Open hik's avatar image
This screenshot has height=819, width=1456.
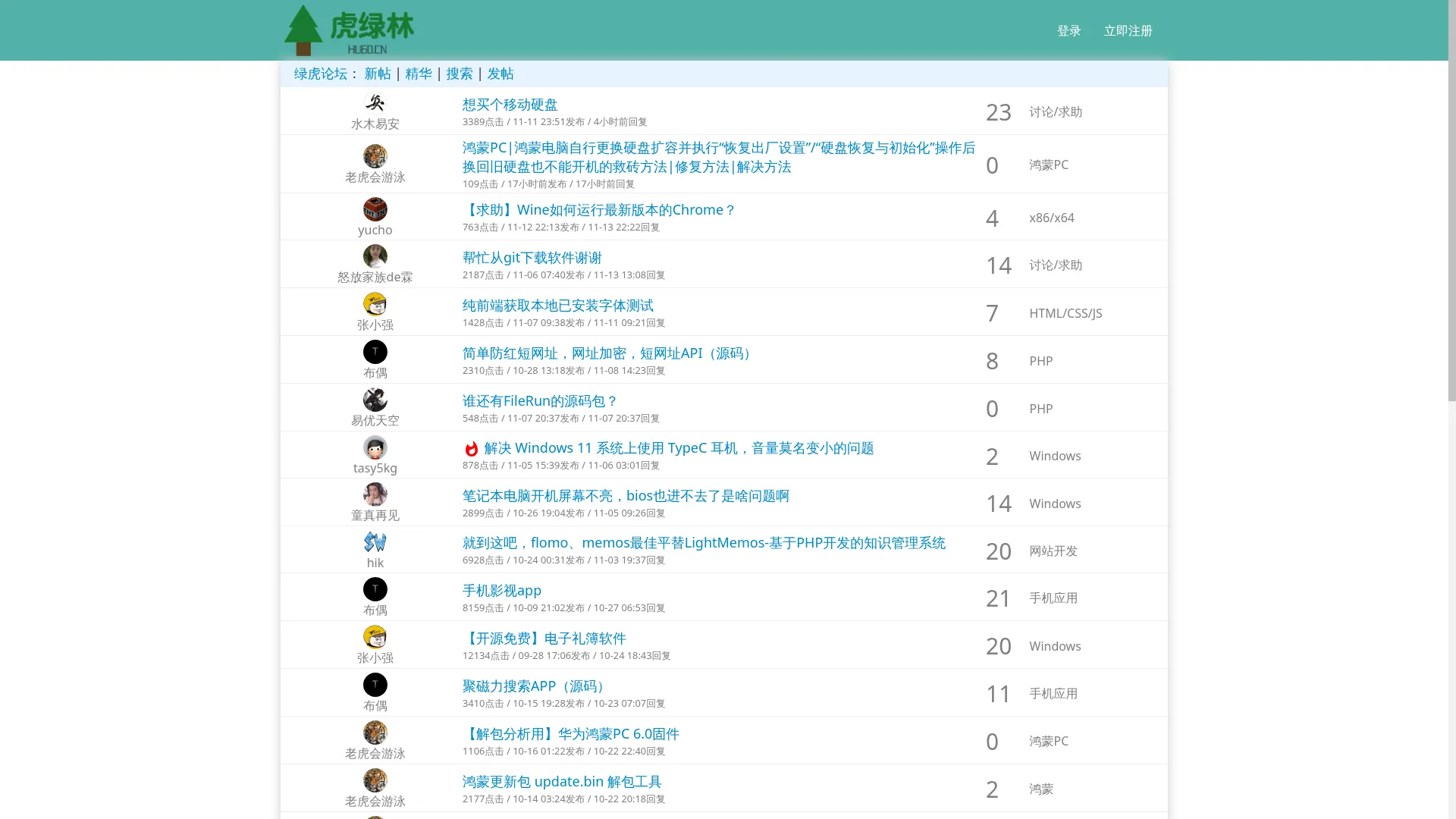[375, 541]
